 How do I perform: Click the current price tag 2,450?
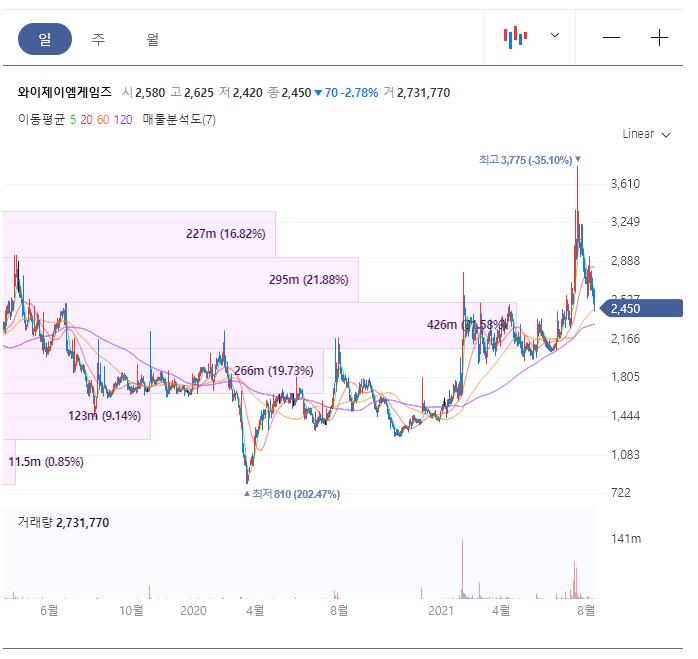tap(641, 309)
